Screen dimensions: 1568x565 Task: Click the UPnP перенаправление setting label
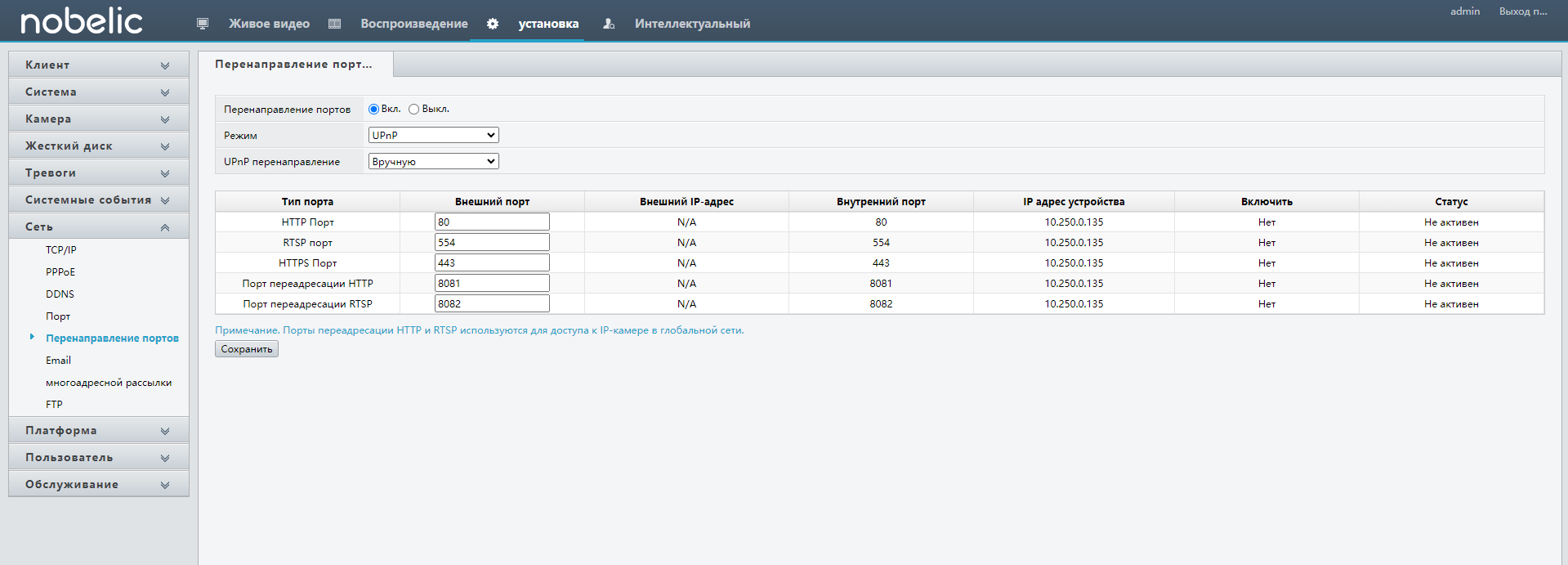[x=282, y=162]
